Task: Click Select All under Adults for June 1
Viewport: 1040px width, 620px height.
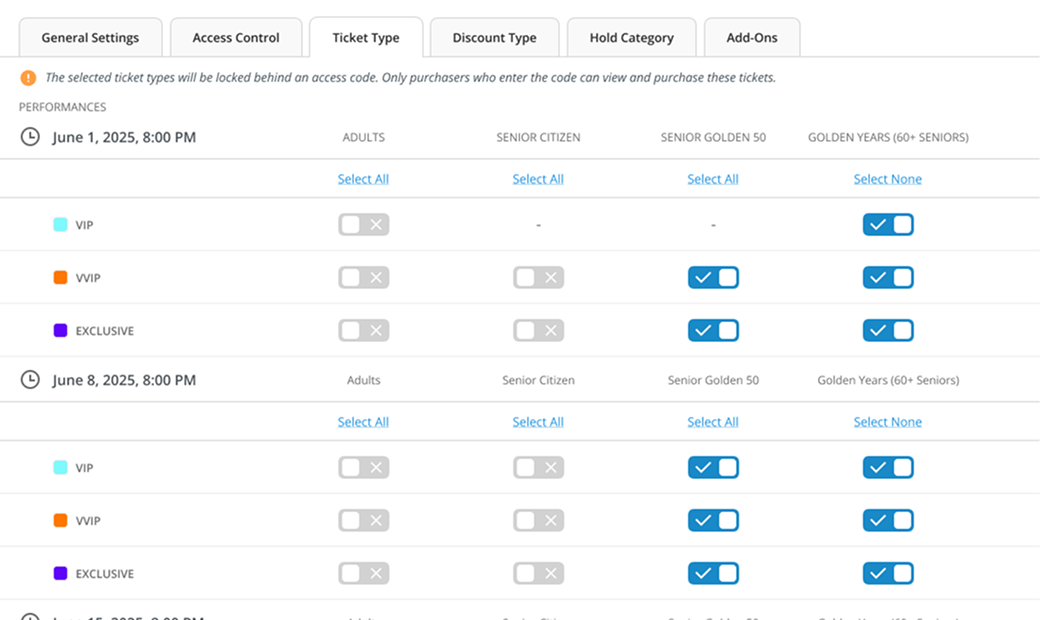Action: (x=363, y=178)
